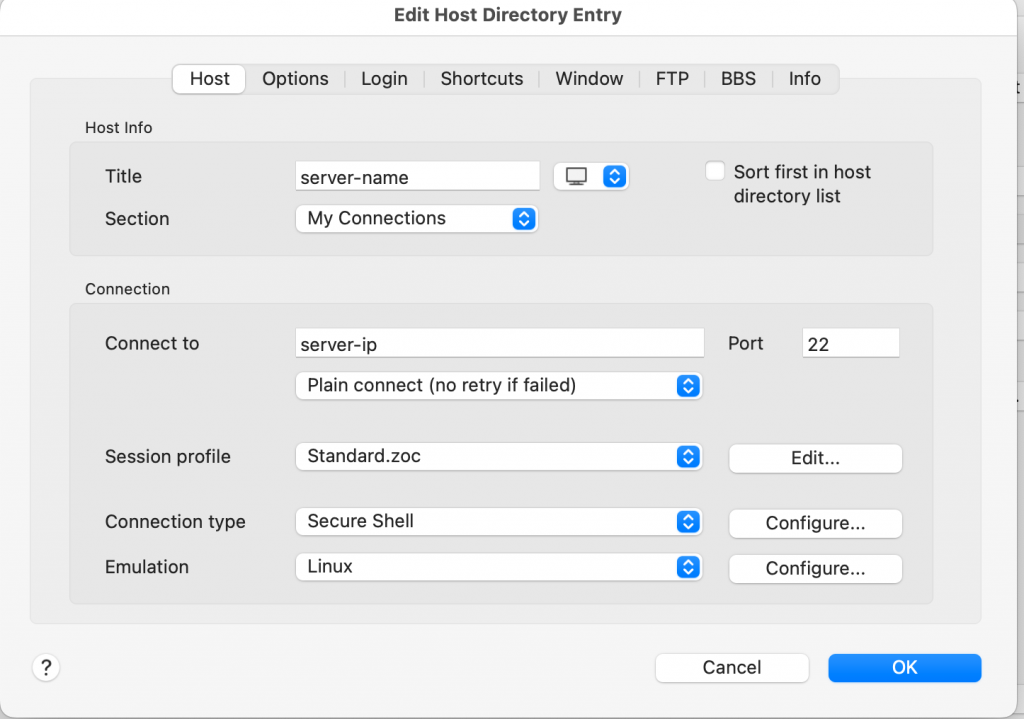Change the Secure Shell connection type dropdown
The width and height of the screenshot is (1024, 719).
pos(498,522)
